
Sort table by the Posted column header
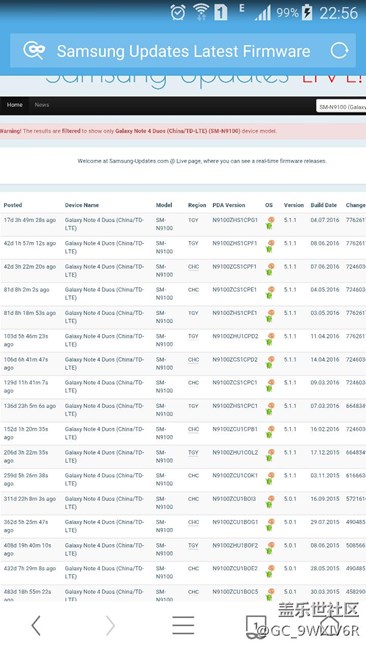point(13,205)
